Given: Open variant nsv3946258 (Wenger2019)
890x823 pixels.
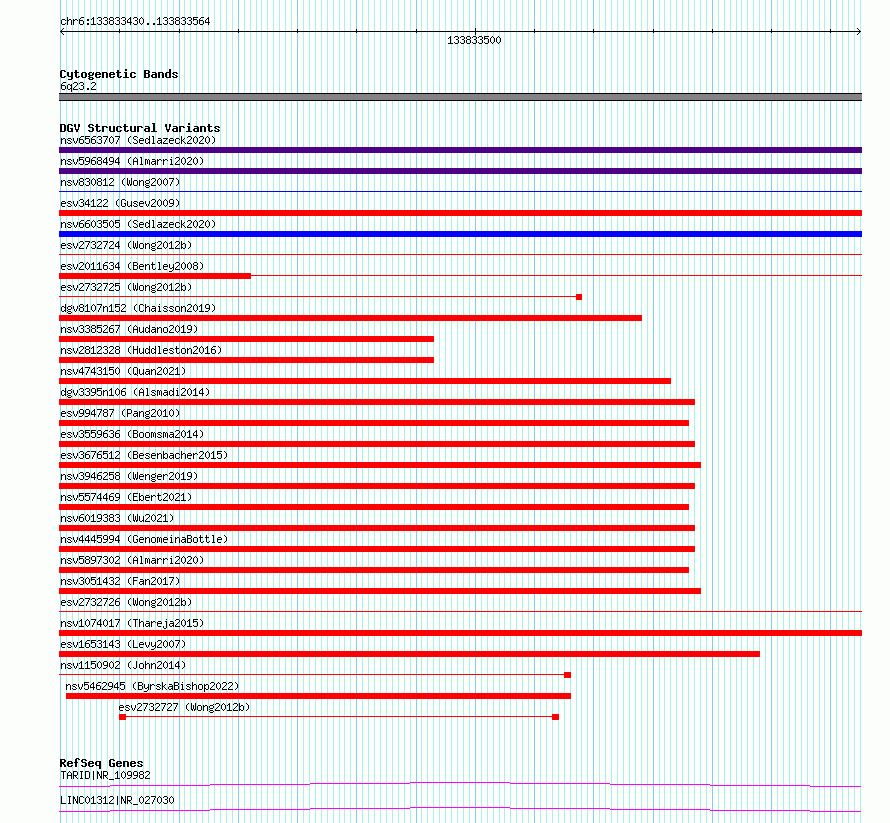Looking at the screenshot, I should 129,476.
